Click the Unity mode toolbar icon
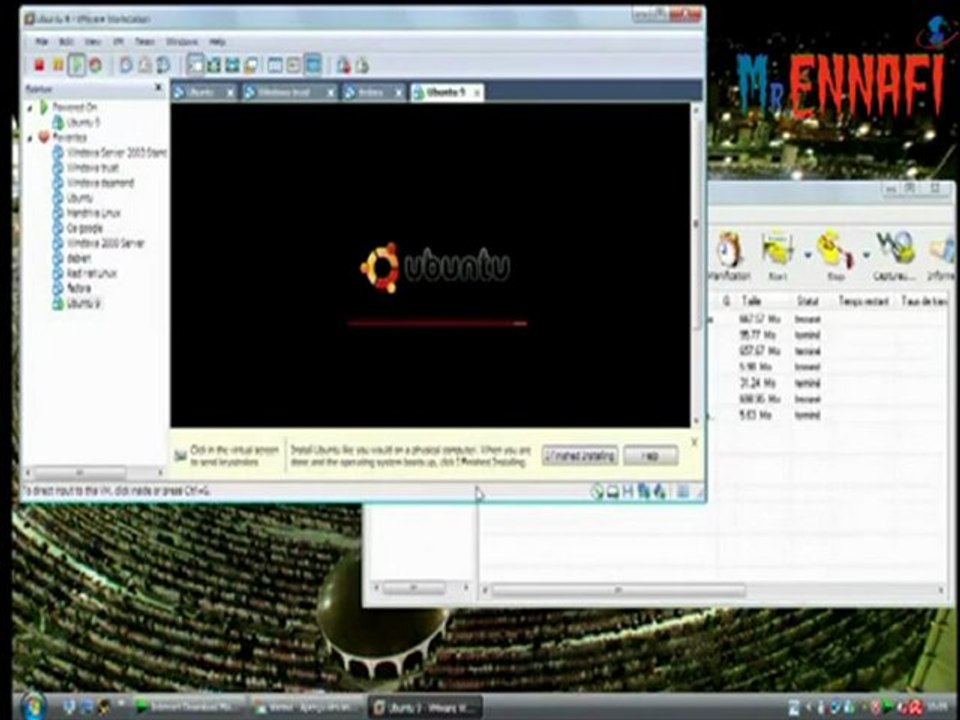 point(250,64)
